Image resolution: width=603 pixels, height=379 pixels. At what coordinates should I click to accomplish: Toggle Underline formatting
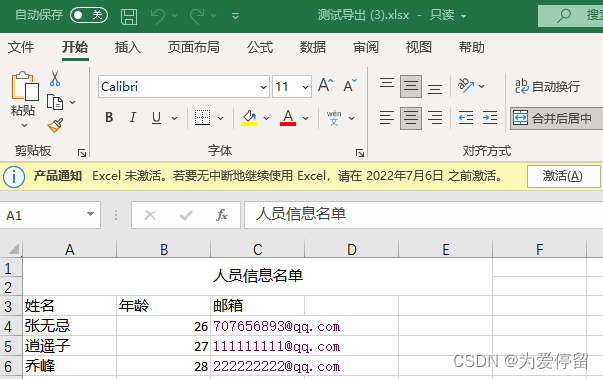156,117
